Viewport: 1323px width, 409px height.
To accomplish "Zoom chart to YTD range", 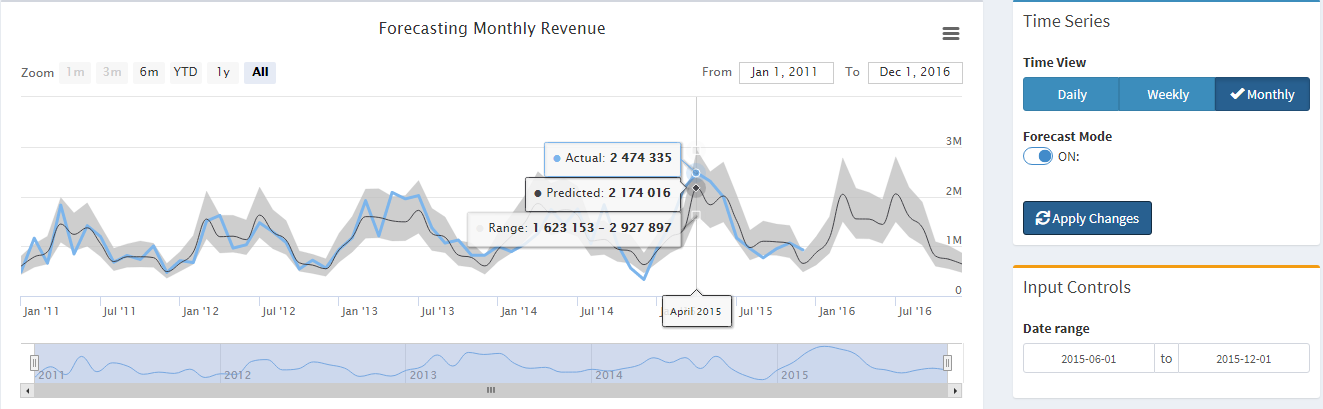I will [x=185, y=72].
